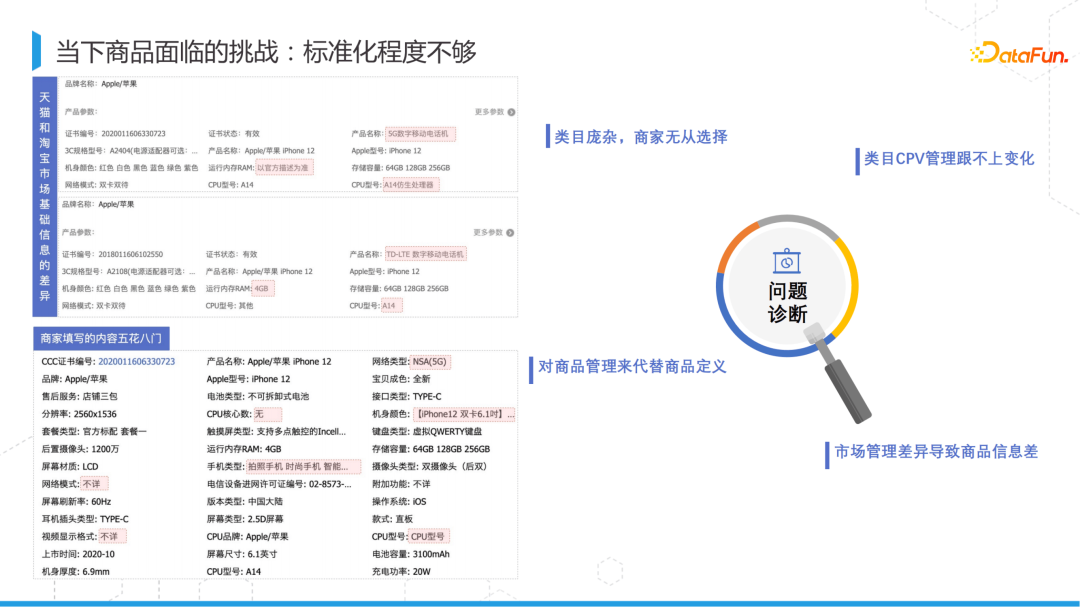Click 电信设备进网许可证编号 02-8573 row
This screenshot has width=1080, height=607.
point(279,484)
